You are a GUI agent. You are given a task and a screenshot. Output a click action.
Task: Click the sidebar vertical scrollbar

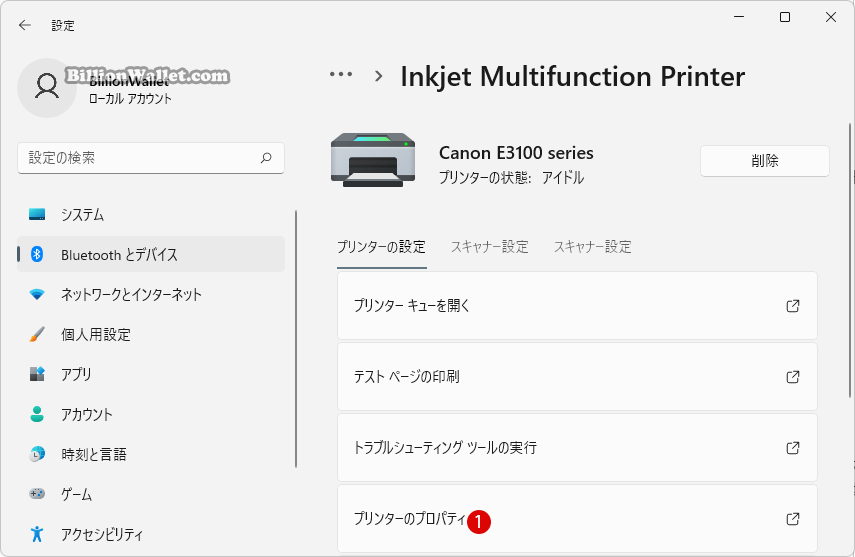[x=296, y=339]
